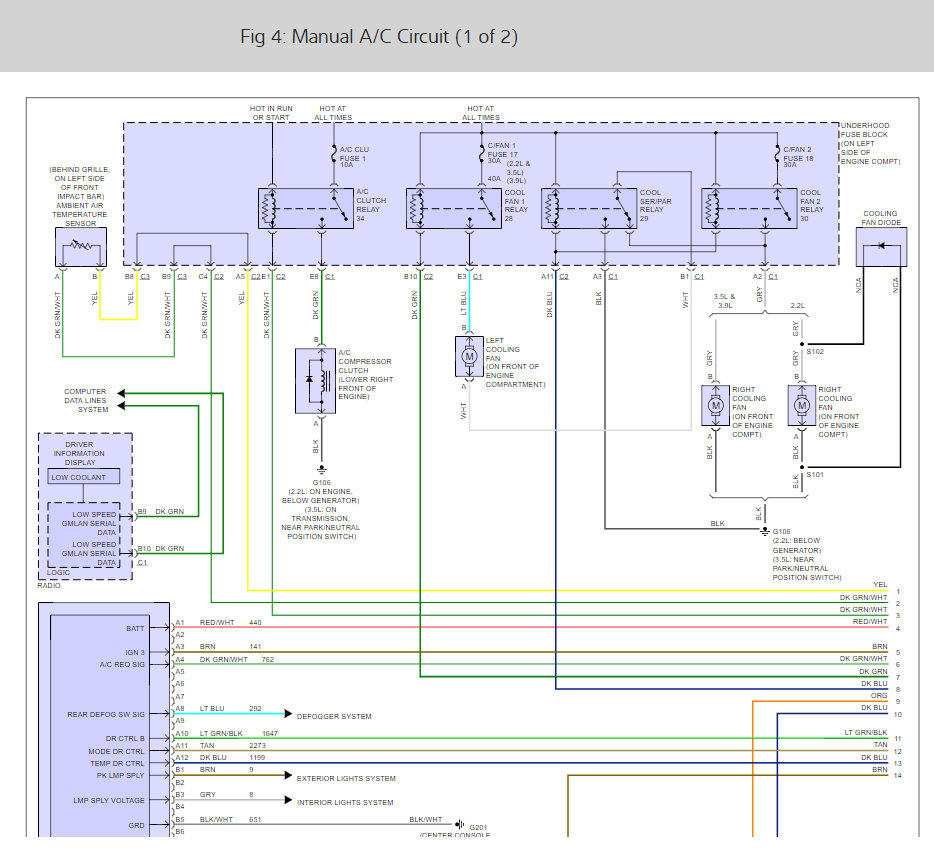Click the arrowhead pointing to Interior Lights System

pos(288,800)
